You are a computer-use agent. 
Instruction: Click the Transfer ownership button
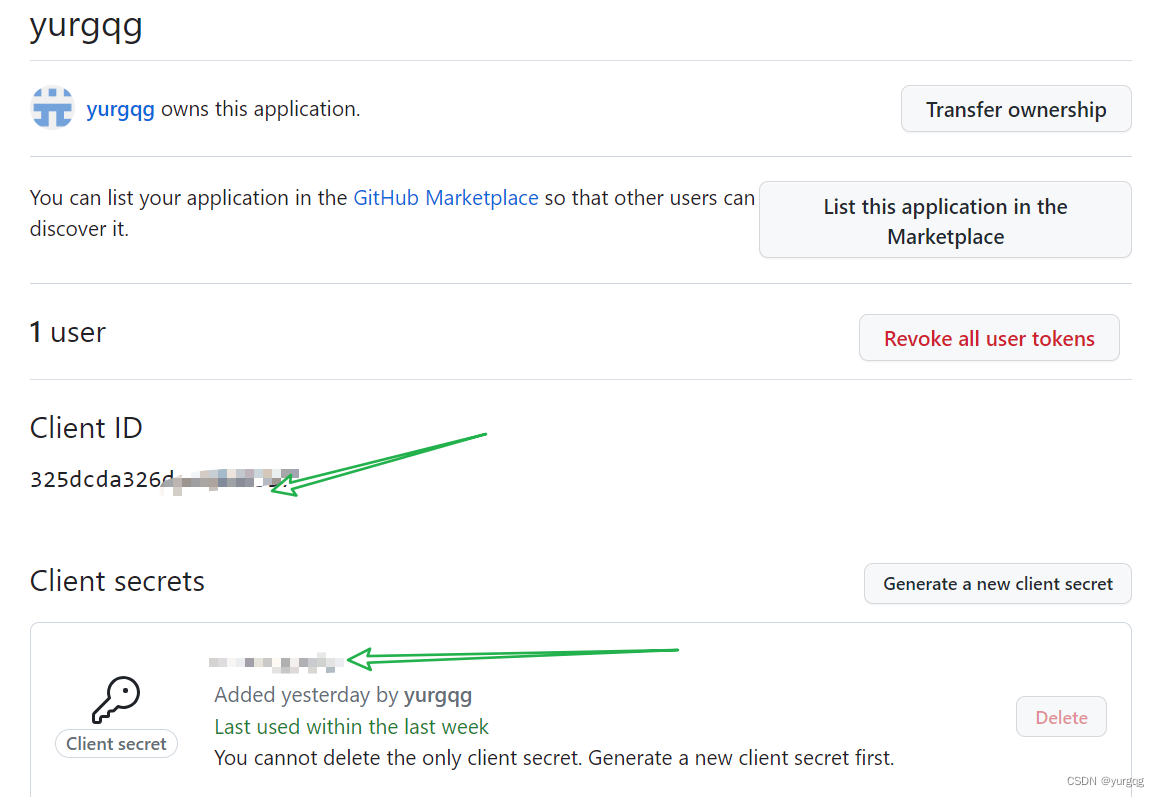(1015, 108)
